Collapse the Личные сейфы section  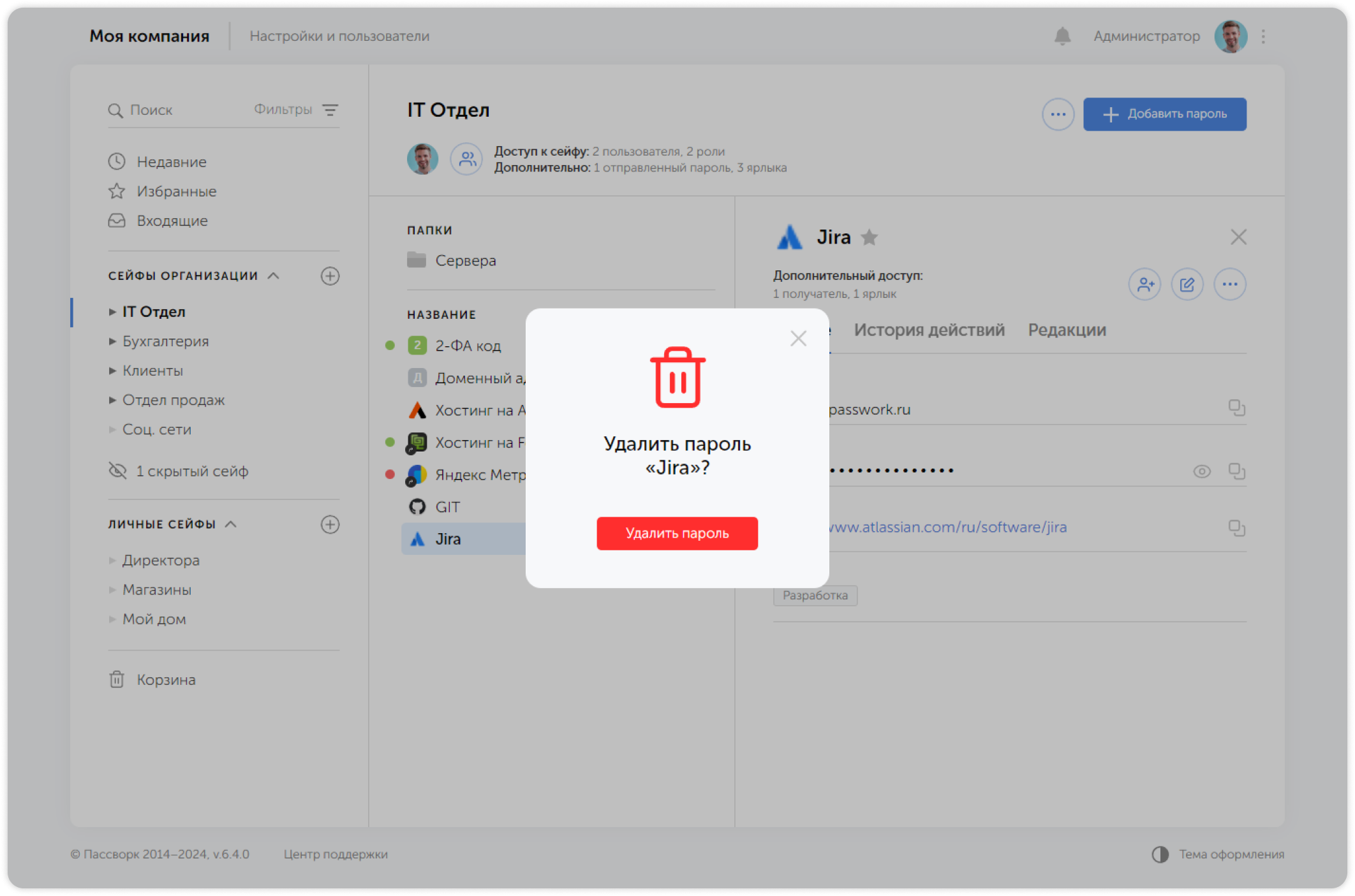pyautogui.click(x=231, y=524)
